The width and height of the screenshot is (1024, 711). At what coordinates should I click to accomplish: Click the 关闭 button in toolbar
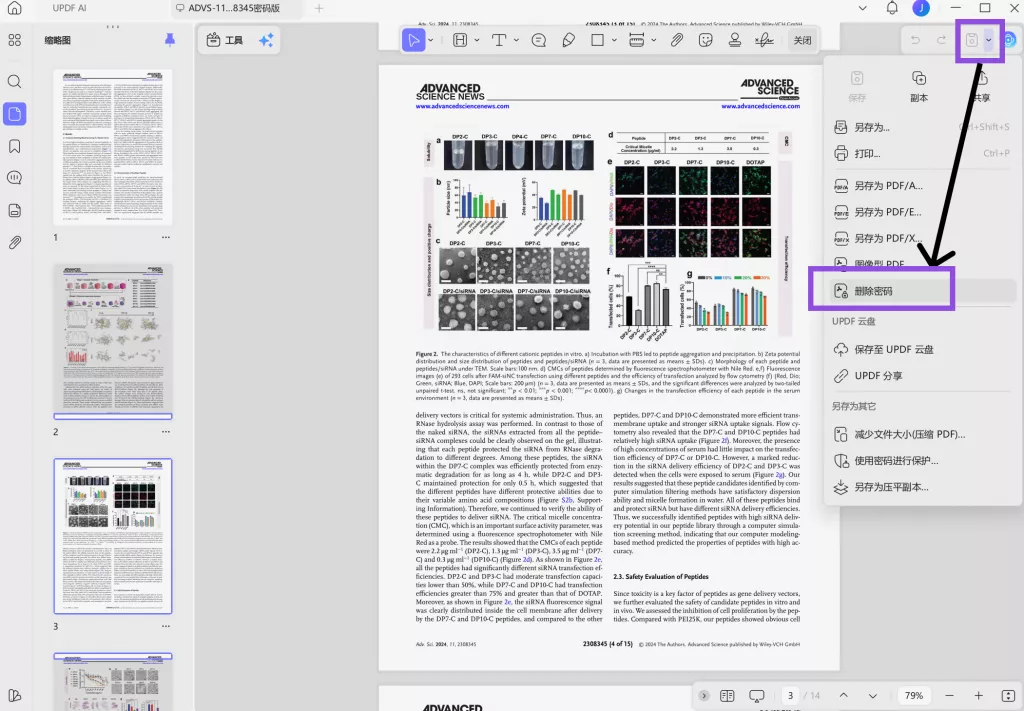coord(802,40)
